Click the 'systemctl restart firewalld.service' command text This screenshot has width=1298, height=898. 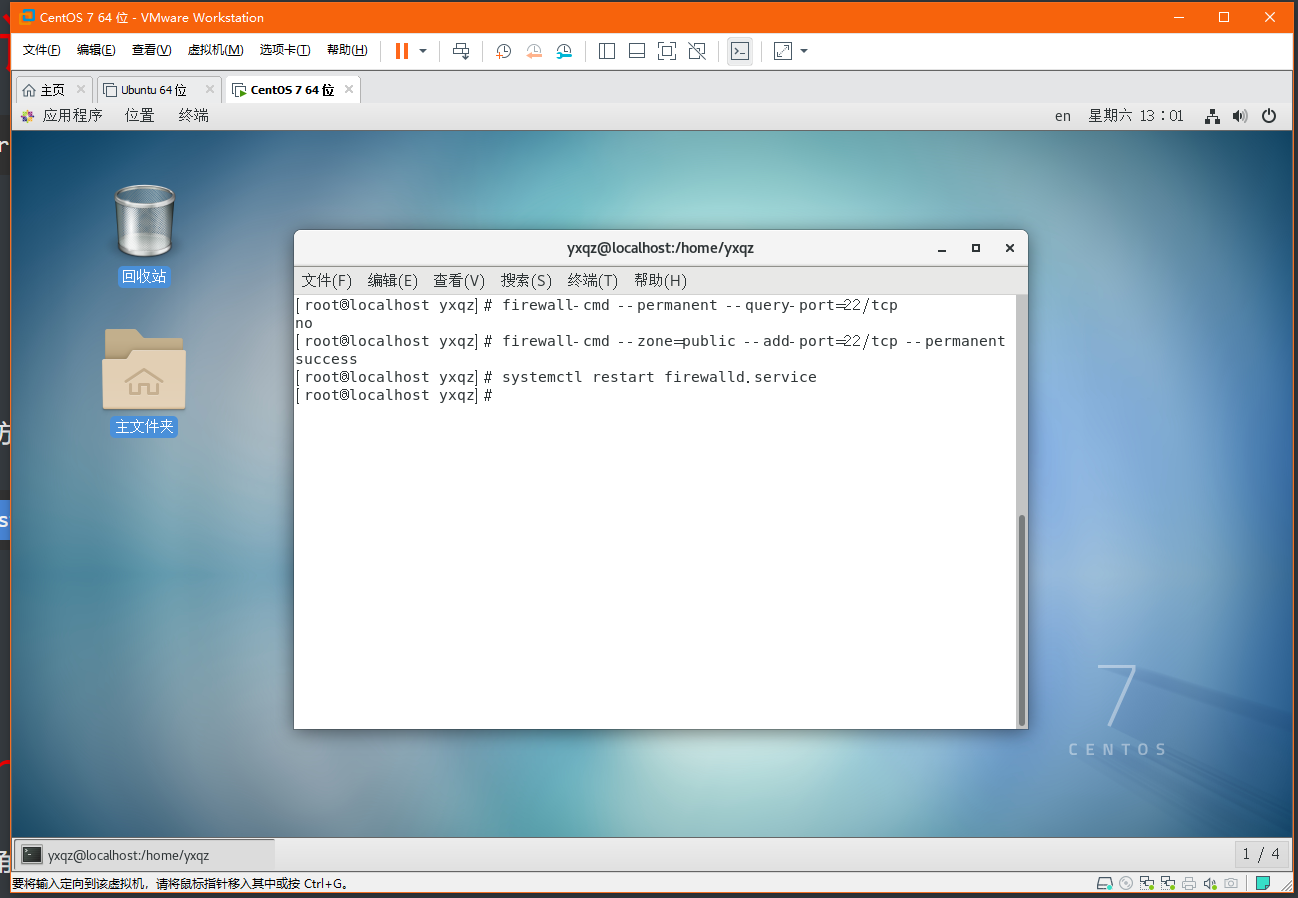coord(659,377)
